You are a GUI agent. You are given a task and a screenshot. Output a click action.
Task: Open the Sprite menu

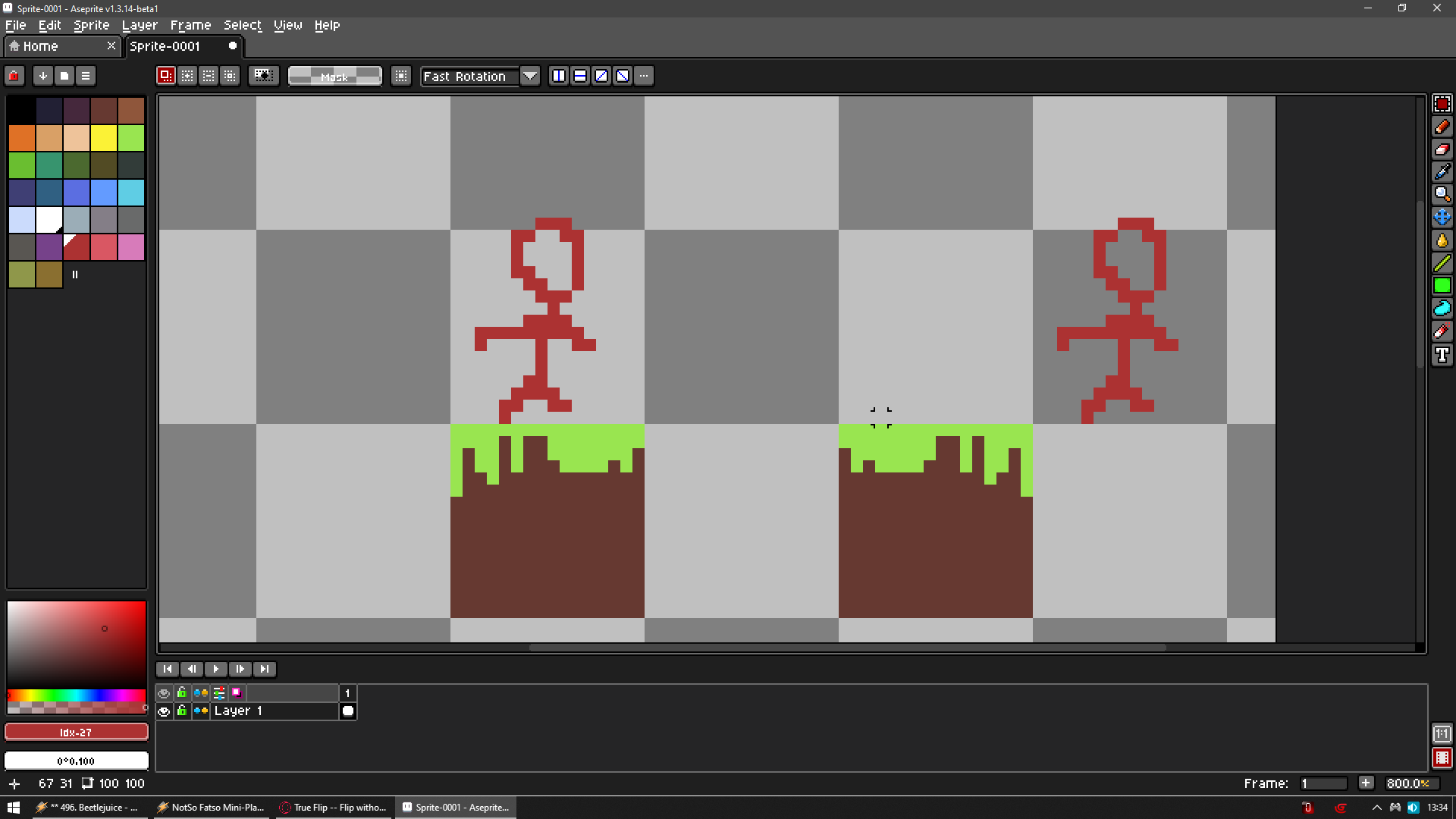[91, 25]
